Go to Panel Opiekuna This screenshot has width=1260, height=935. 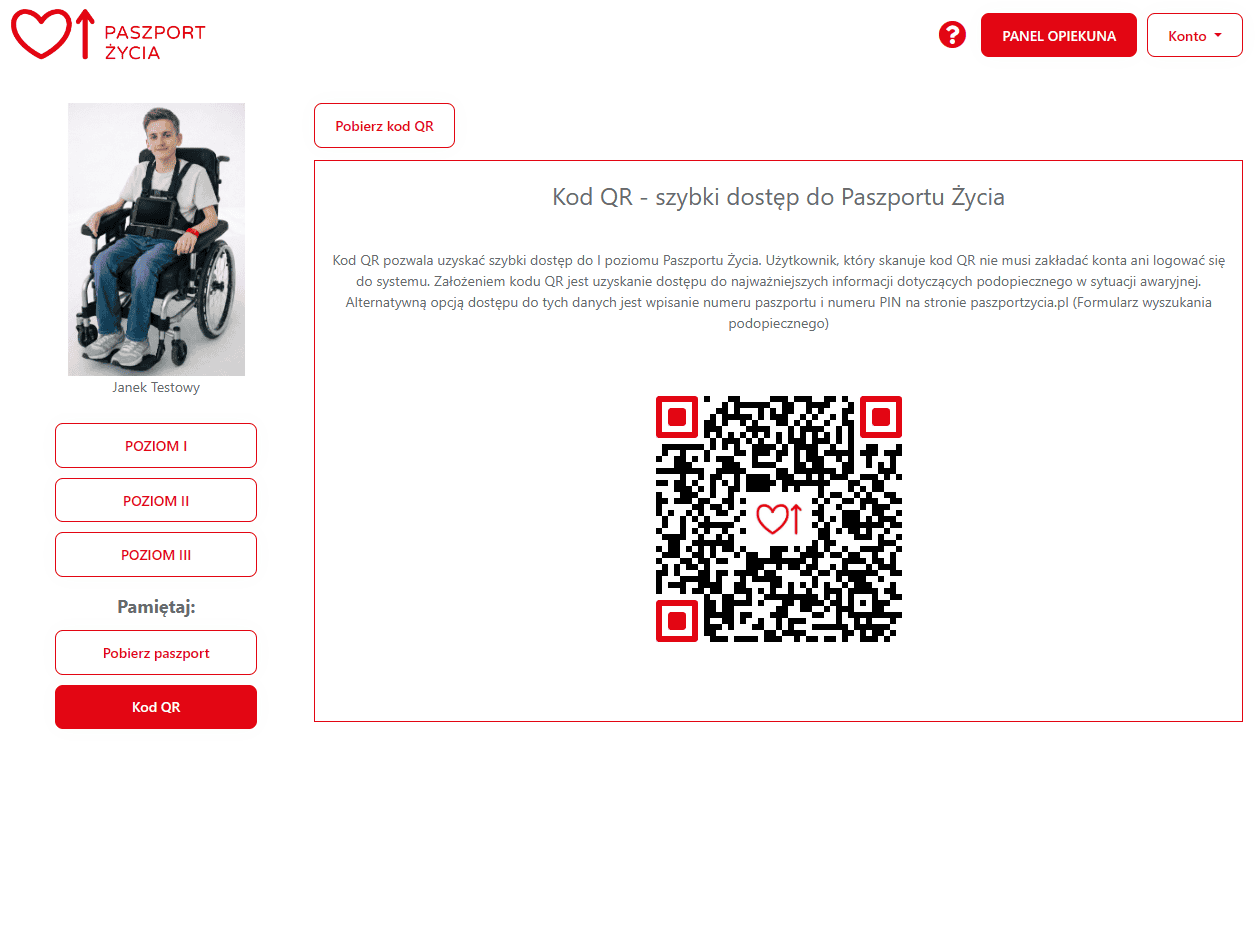1059,35
